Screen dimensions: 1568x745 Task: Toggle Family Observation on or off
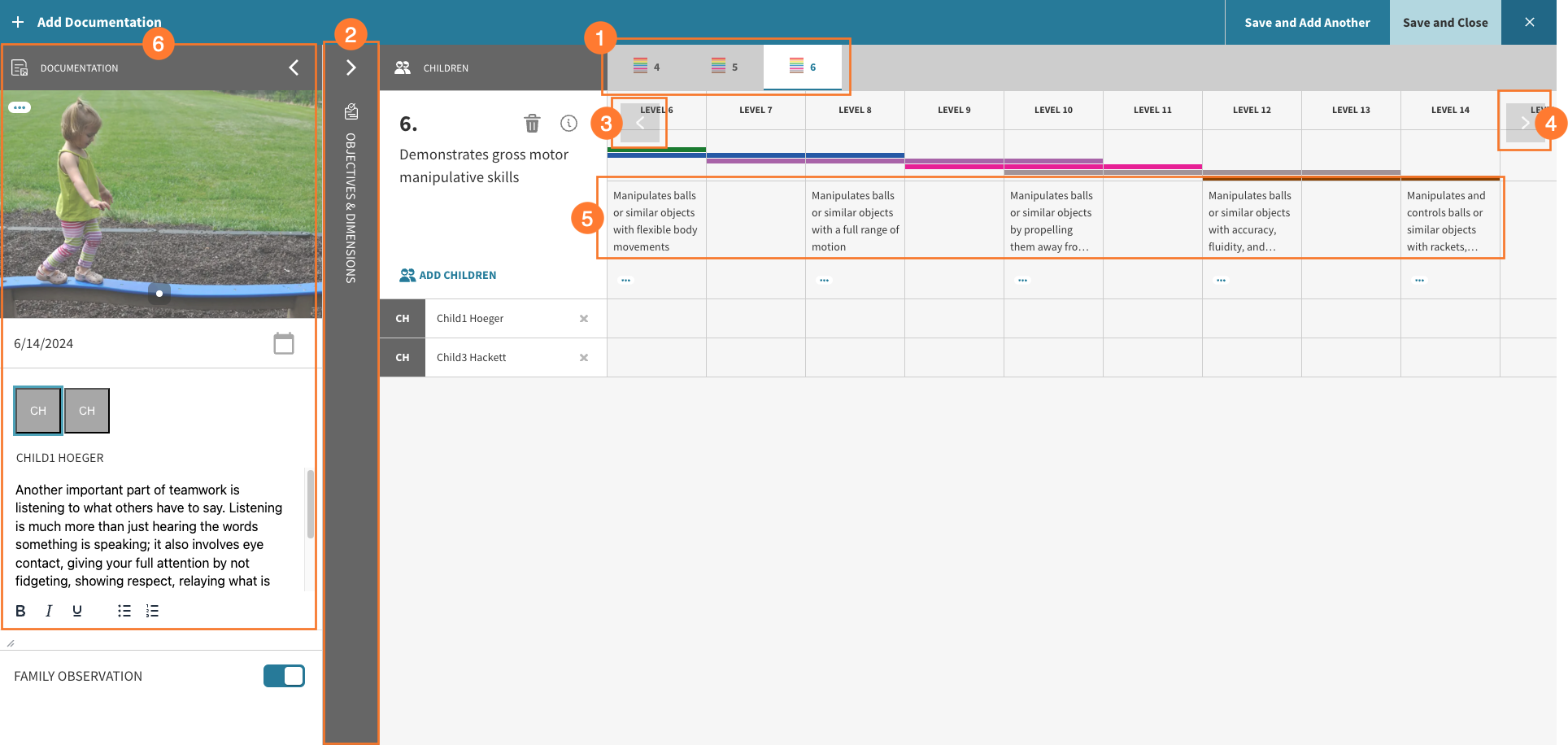[x=284, y=675]
